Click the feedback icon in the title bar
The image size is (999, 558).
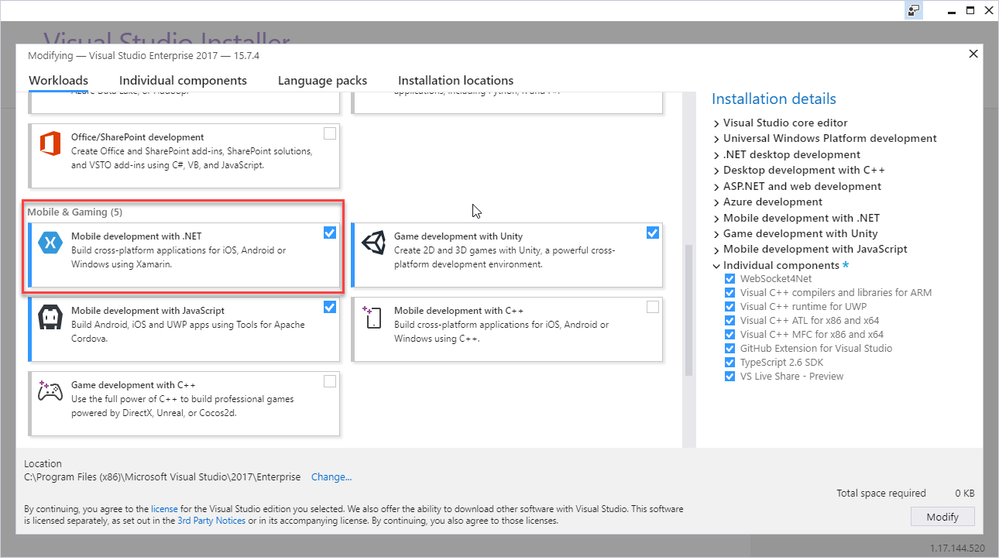tap(914, 10)
